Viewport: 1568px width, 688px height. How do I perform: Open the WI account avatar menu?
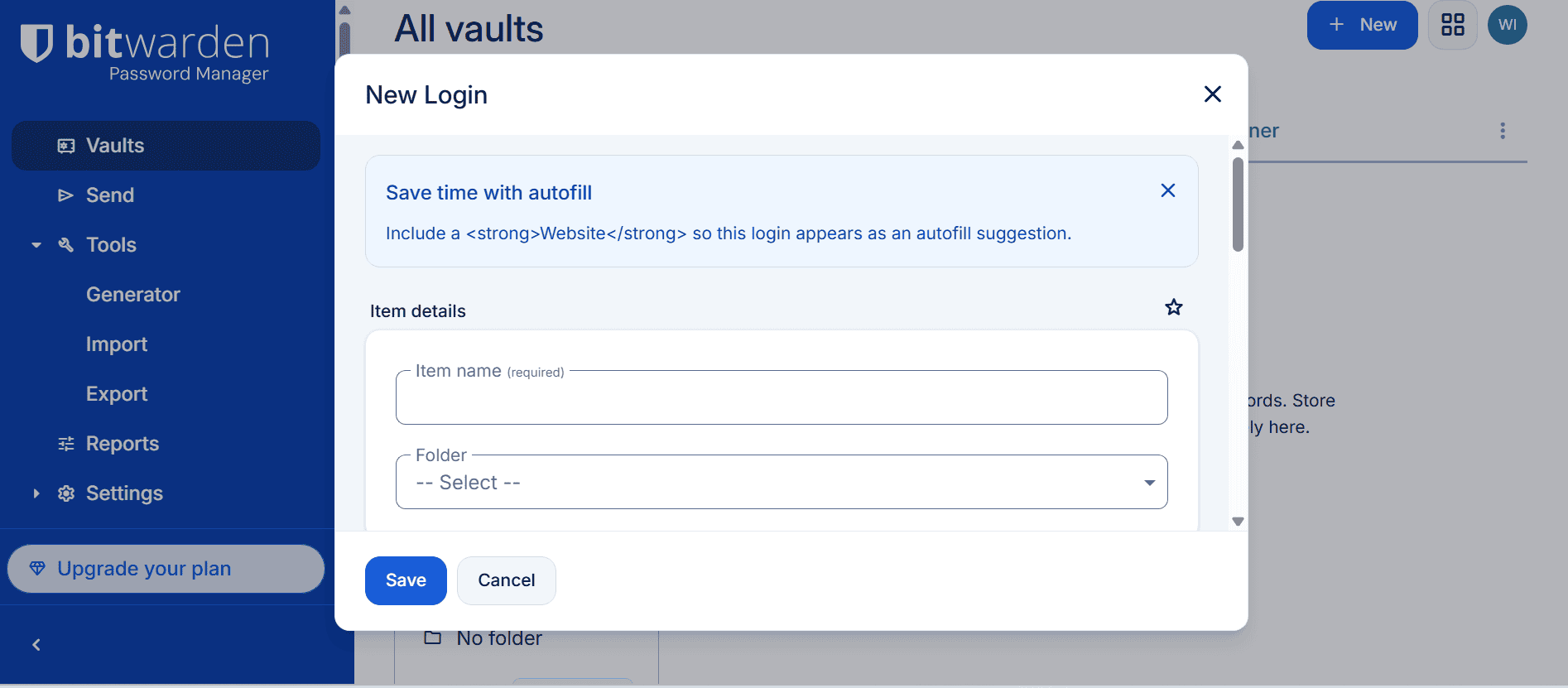1508,25
